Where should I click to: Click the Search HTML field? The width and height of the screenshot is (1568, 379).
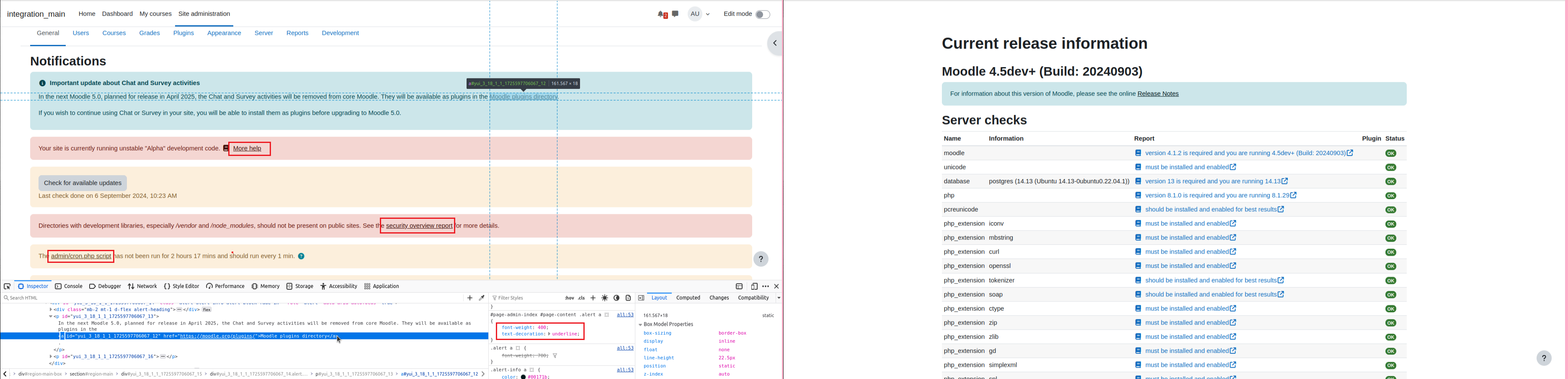pos(231,298)
